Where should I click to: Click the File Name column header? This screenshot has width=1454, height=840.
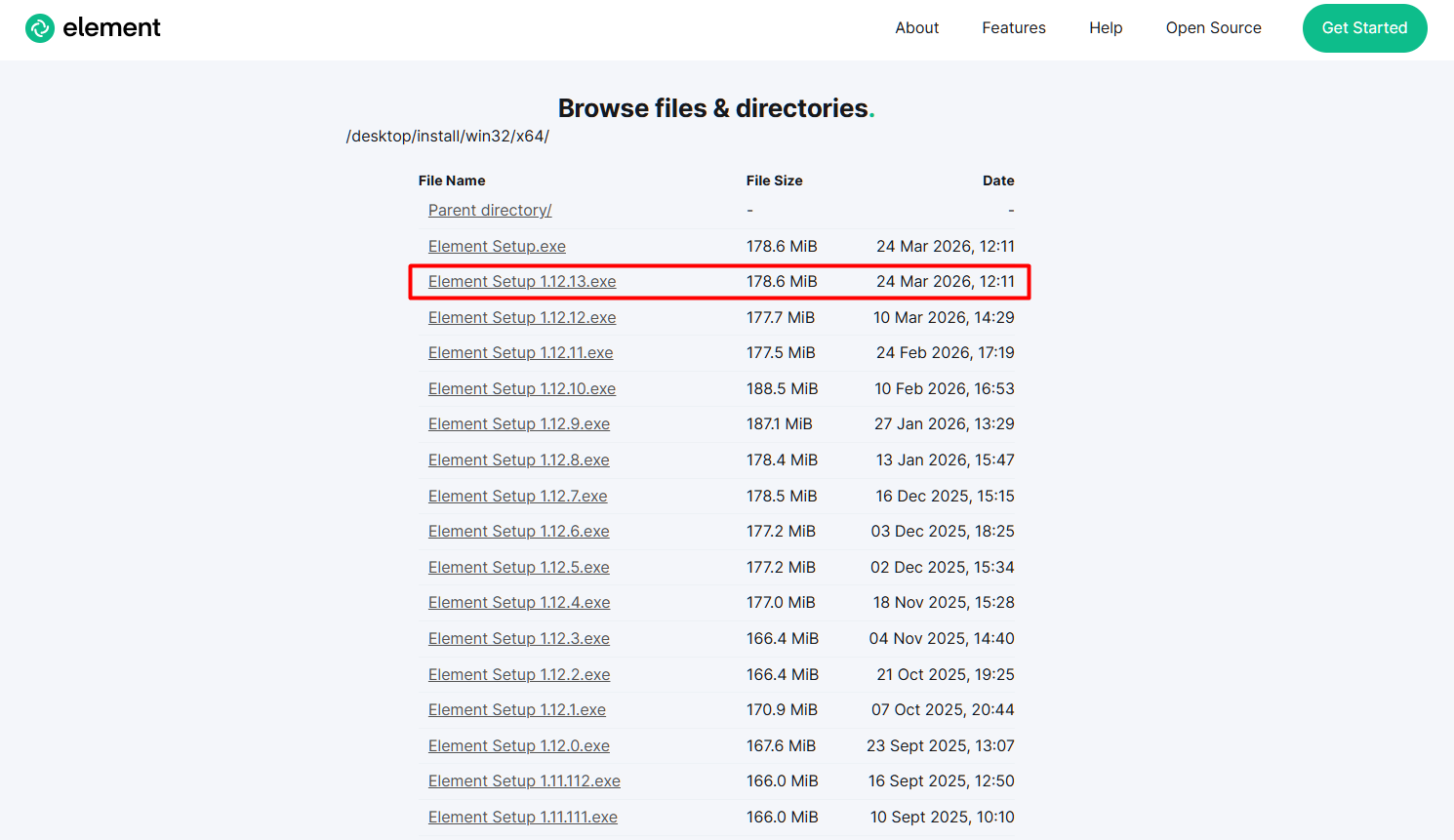(452, 180)
